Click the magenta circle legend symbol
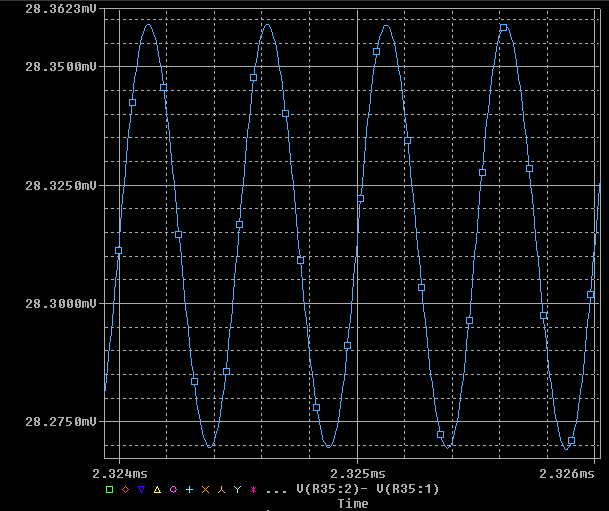The width and height of the screenshot is (609, 511). [x=173, y=489]
